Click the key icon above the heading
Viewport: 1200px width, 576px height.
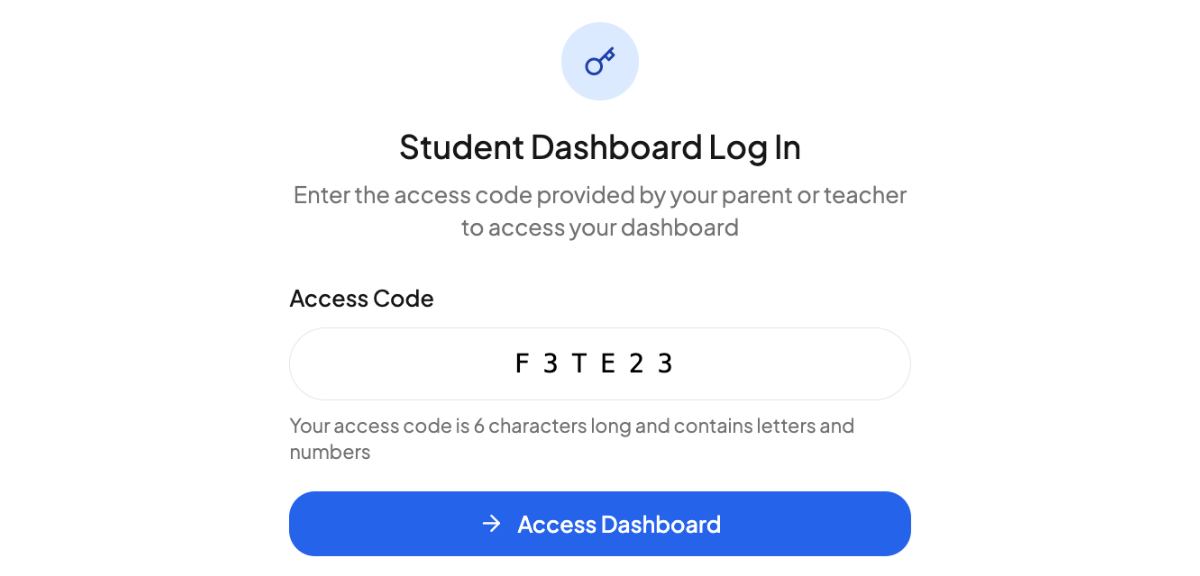click(x=600, y=62)
